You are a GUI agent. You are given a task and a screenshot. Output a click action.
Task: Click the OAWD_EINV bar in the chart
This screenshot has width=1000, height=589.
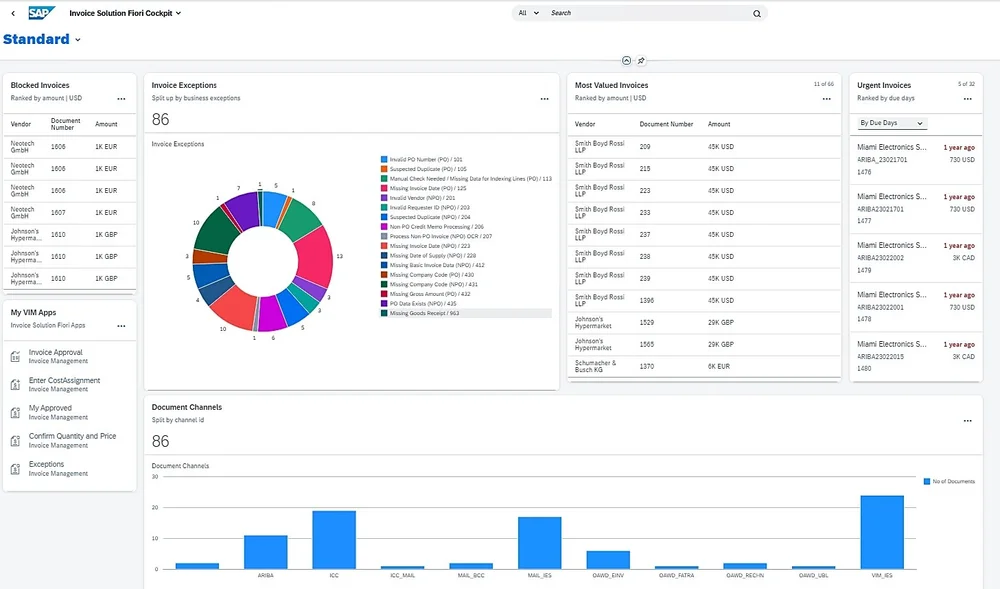pyautogui.click(x=608, y=560)
